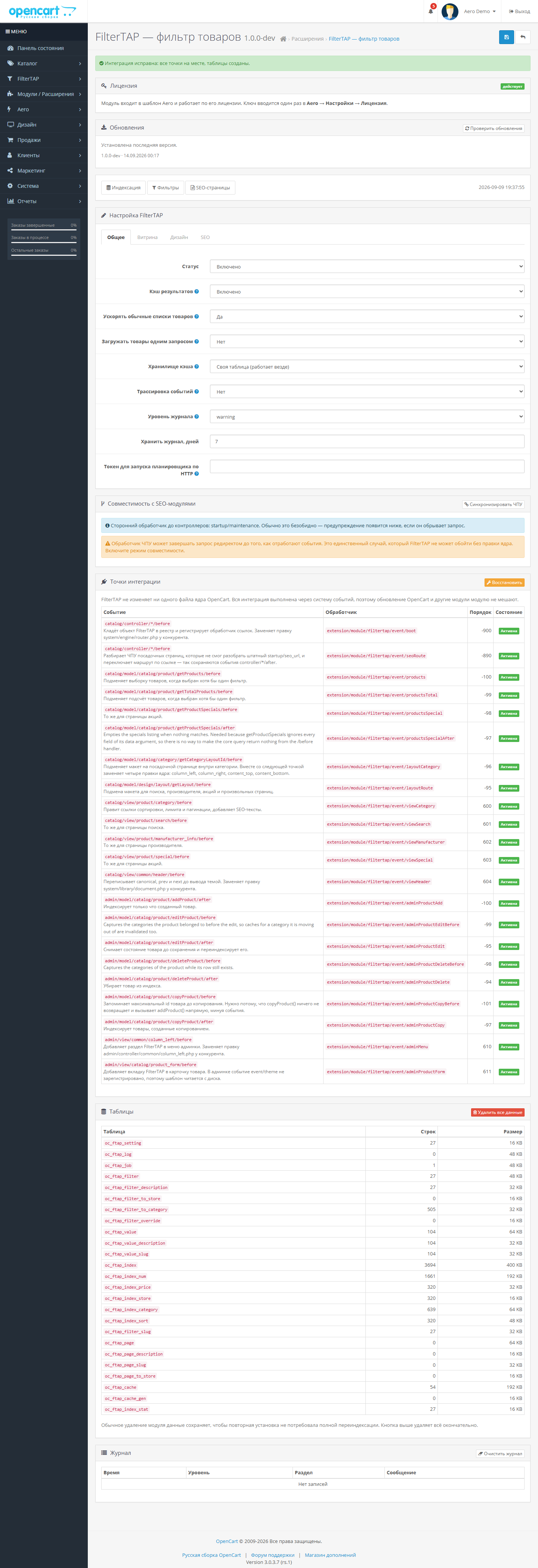Click the home icon in the breadcrumb
The image size is (538, 1568).
click(x=283, y=39)
